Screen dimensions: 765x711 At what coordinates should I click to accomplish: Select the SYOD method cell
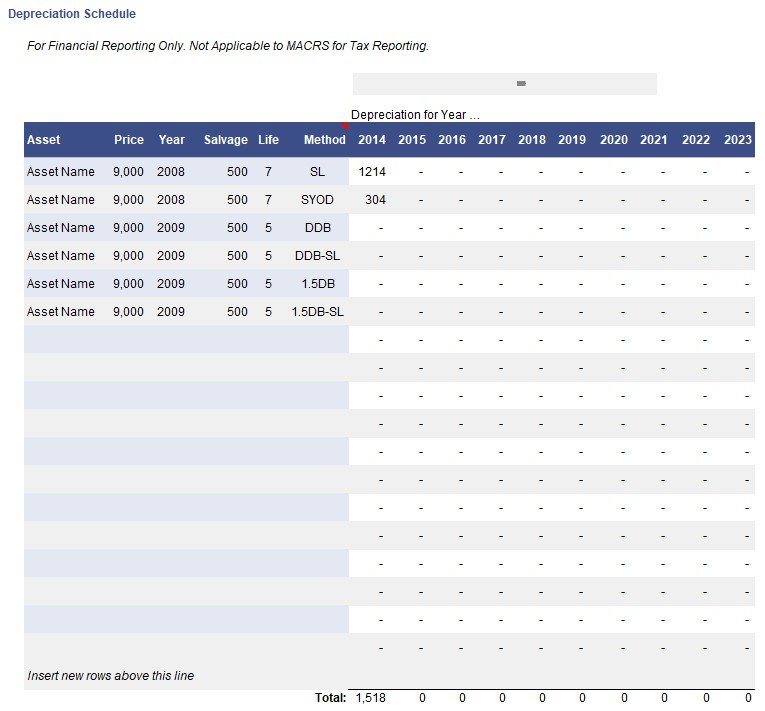click(317, 200)
